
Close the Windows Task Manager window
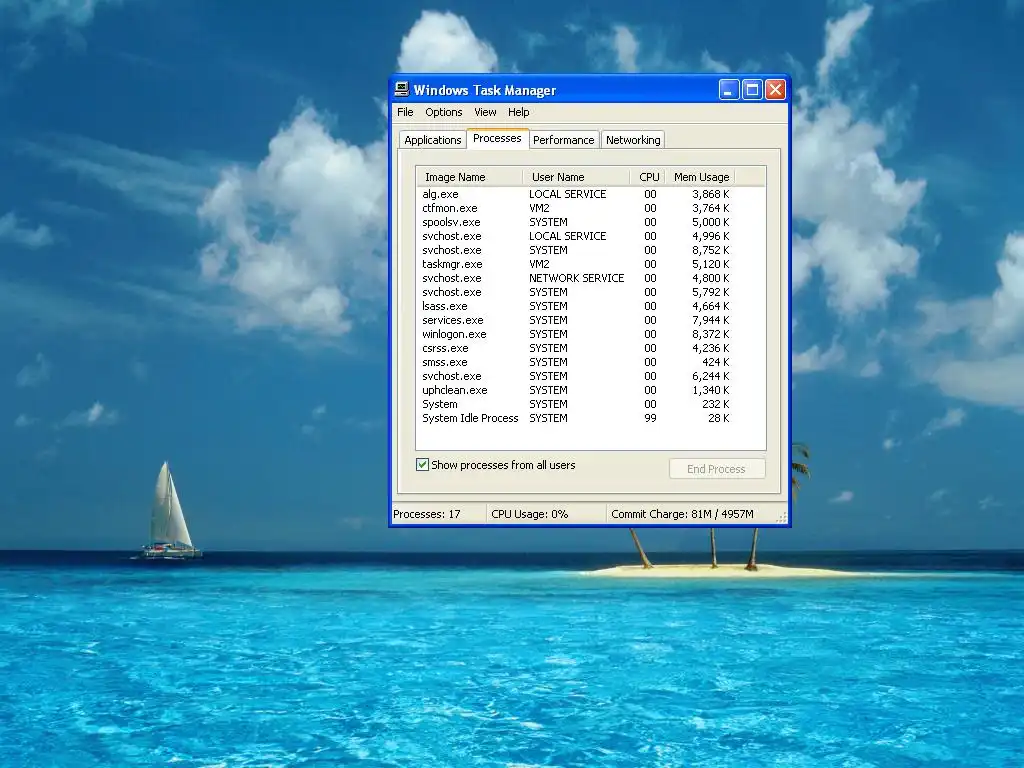(x=775, y=89)
